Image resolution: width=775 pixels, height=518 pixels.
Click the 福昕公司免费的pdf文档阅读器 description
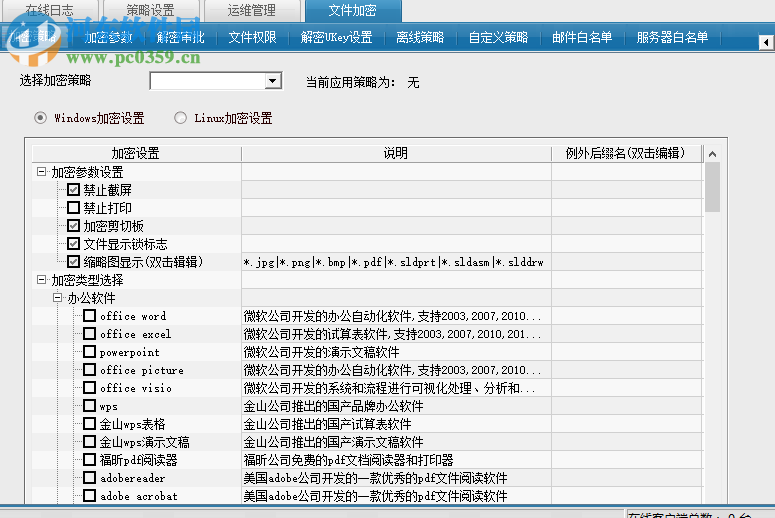(x=348, y=460)
